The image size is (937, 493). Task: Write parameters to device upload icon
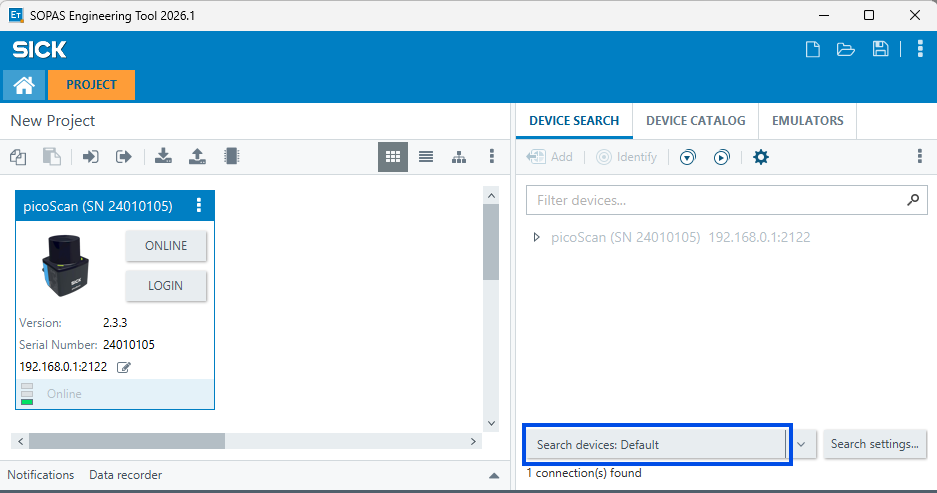tap(197, 157)
